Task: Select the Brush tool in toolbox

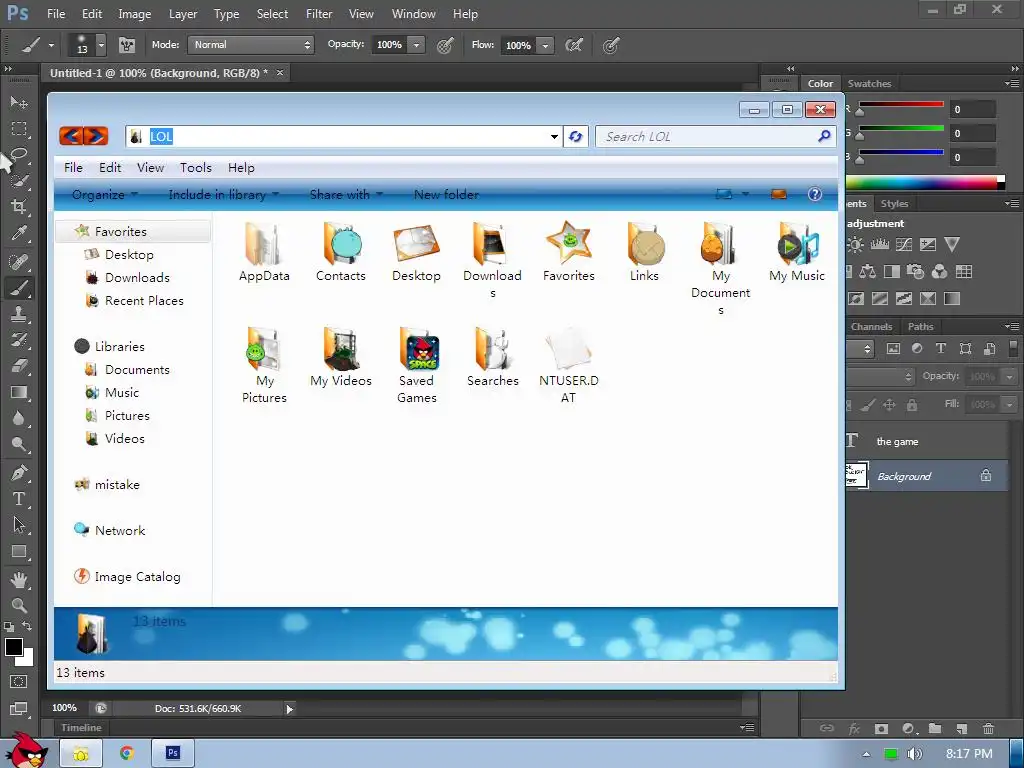Action: [19, 287]
